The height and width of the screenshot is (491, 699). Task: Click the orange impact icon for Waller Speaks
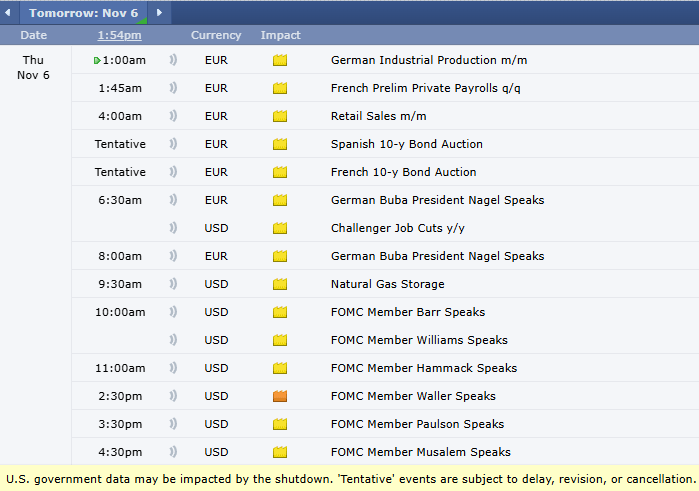[x=280, y=396]
